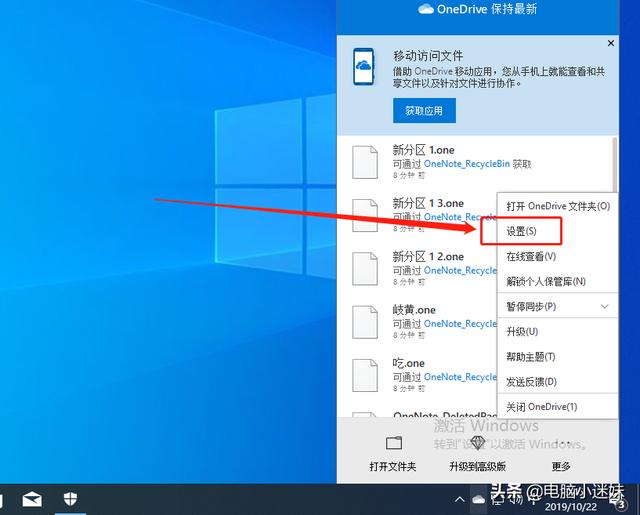The image size is (640, 515).
Task: Click file icon for 吃.one
Action: click(365, 375)
